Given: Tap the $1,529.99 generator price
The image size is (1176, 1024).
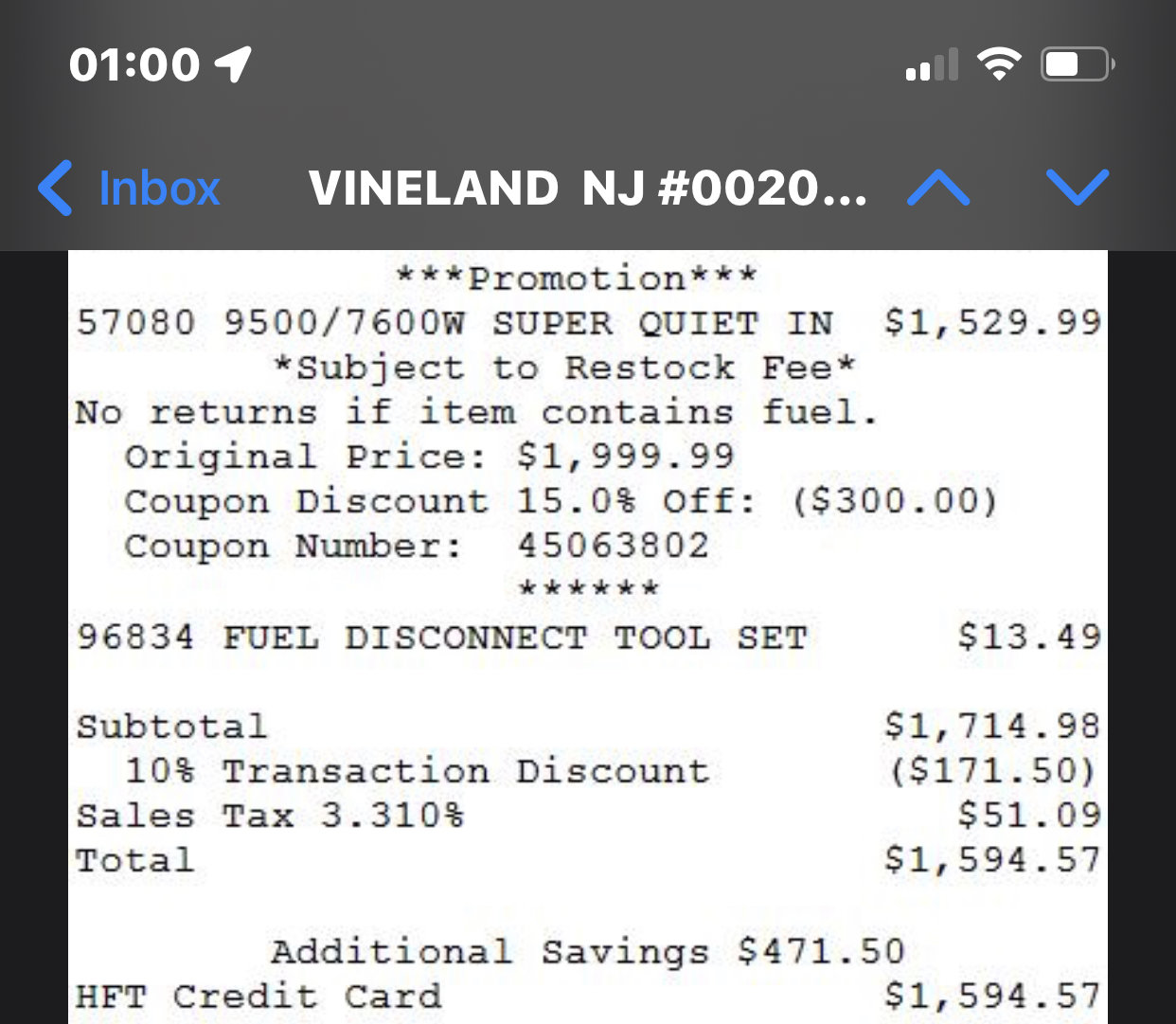Looking at the screenshot, I should click(992, 323).
